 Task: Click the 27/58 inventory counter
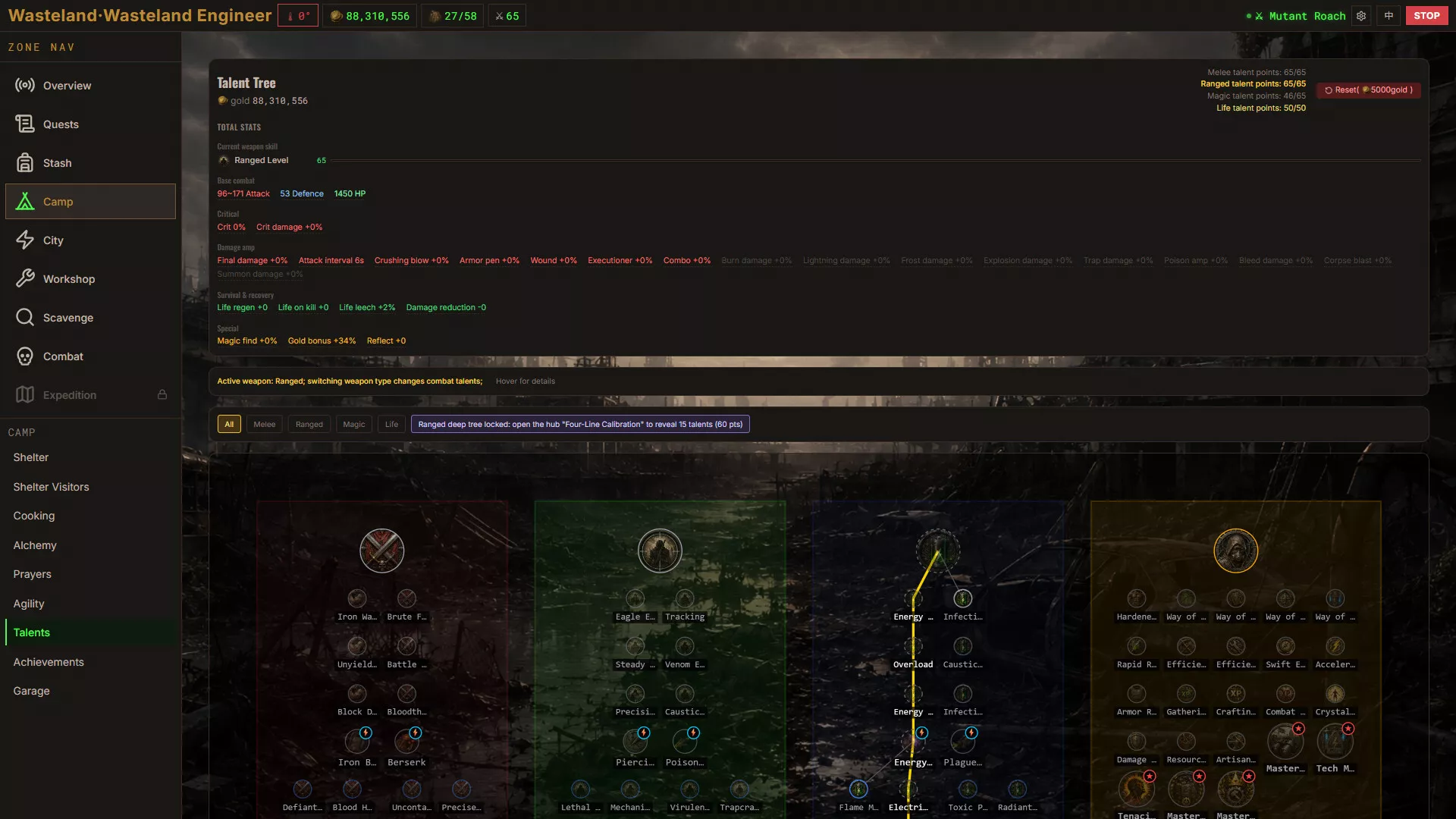pos(453,16)
